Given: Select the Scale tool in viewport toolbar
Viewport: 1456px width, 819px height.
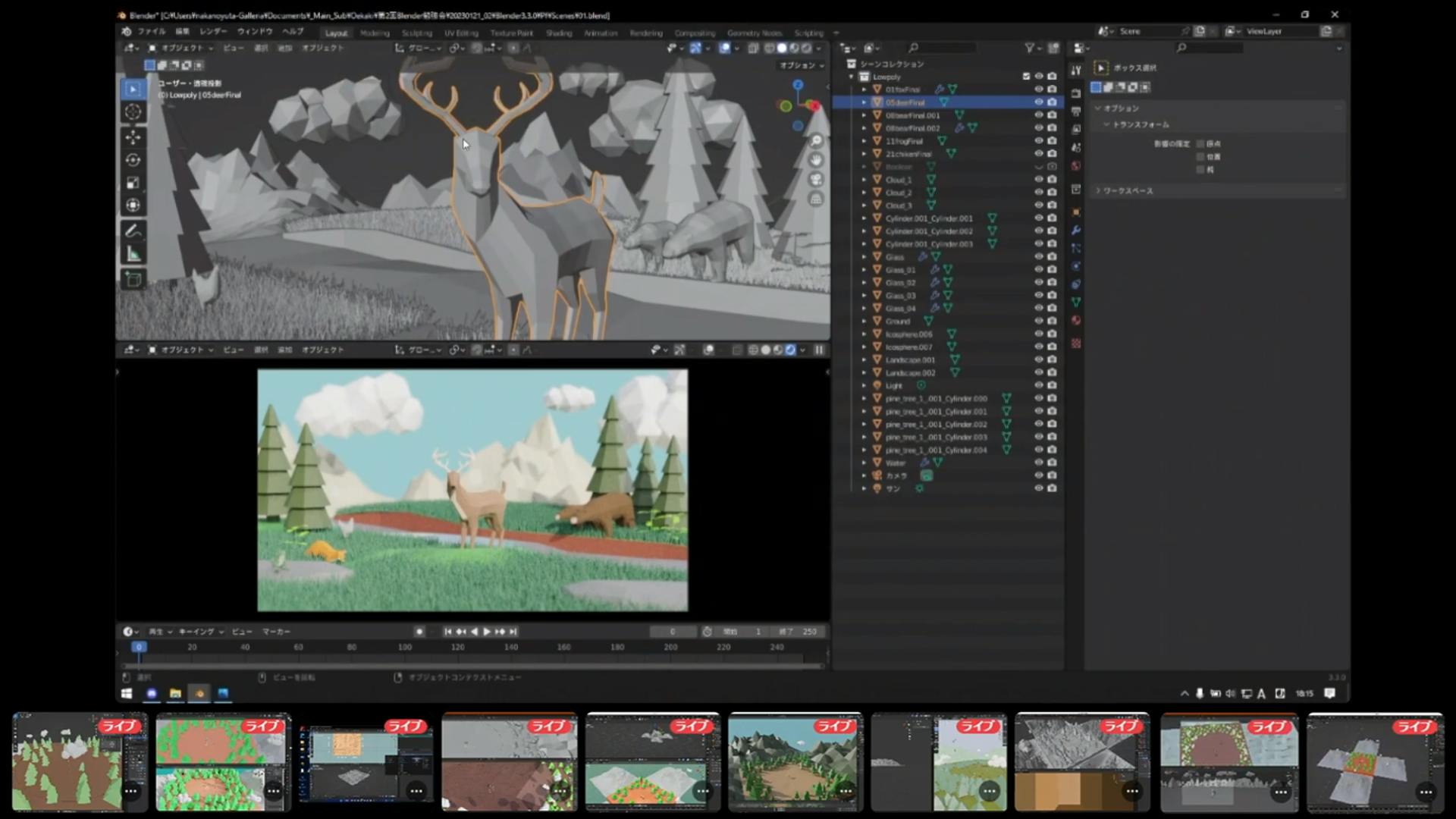Looking at the screenshot, I should (x=133, y=182).
